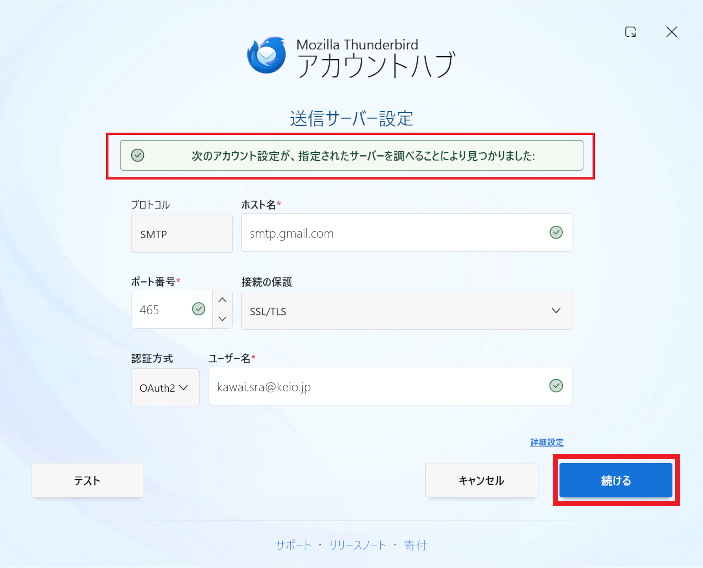
Task: Decrease port number with down arrow
Action: pyautogui.click(x=222, y=319)
